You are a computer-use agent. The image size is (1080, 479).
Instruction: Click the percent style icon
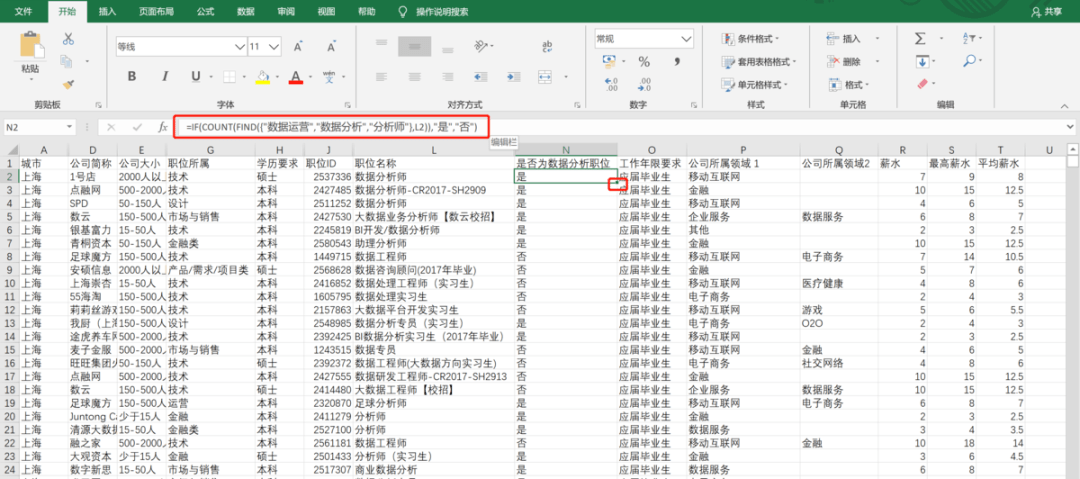[644, 62]
